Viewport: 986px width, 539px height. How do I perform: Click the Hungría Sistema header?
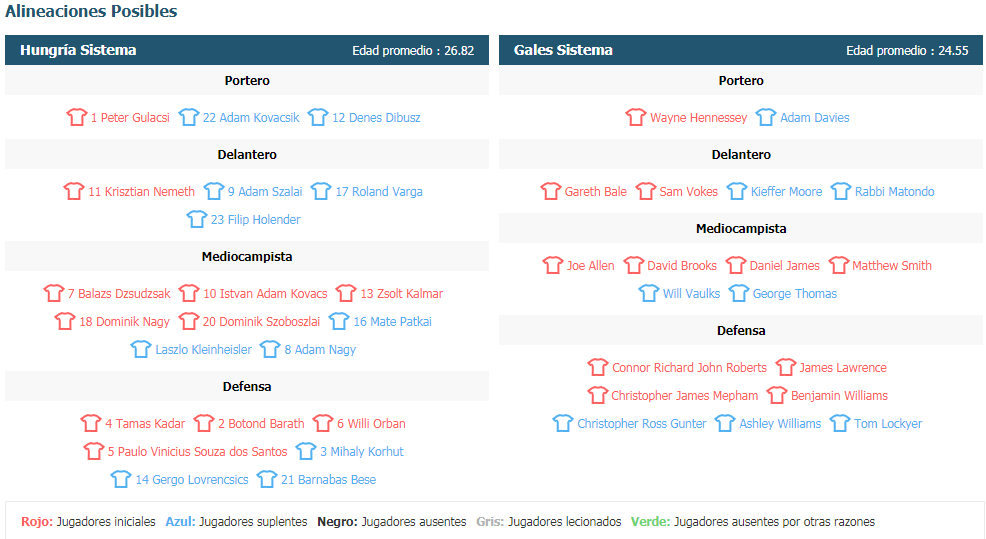click(x=78, y=50)
